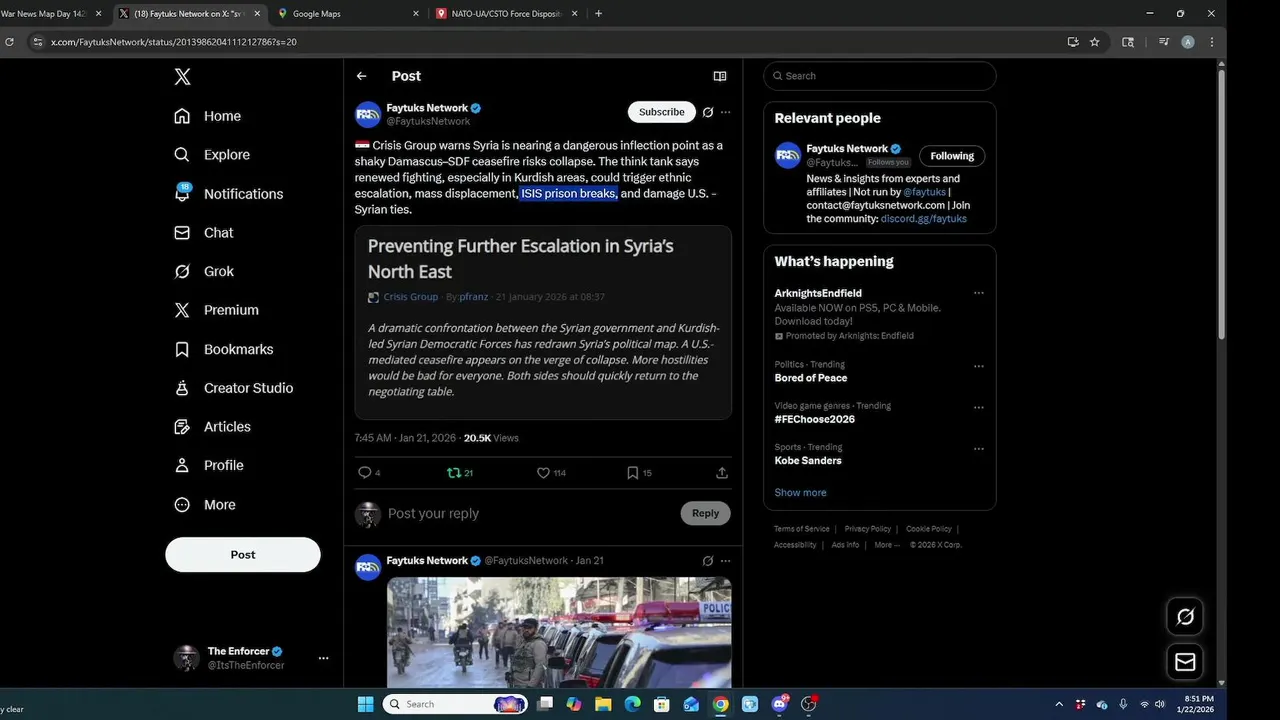Click Grok explain icon on main post
Screen dimensions: 1280x720
tap(708, 112)
